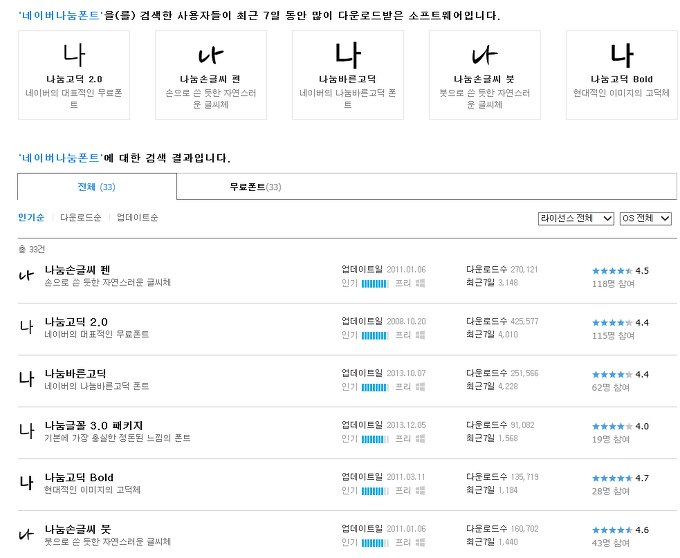680x558 pixels.
Task: Click the 115명 참여 text
Action: tap(613, 336)
